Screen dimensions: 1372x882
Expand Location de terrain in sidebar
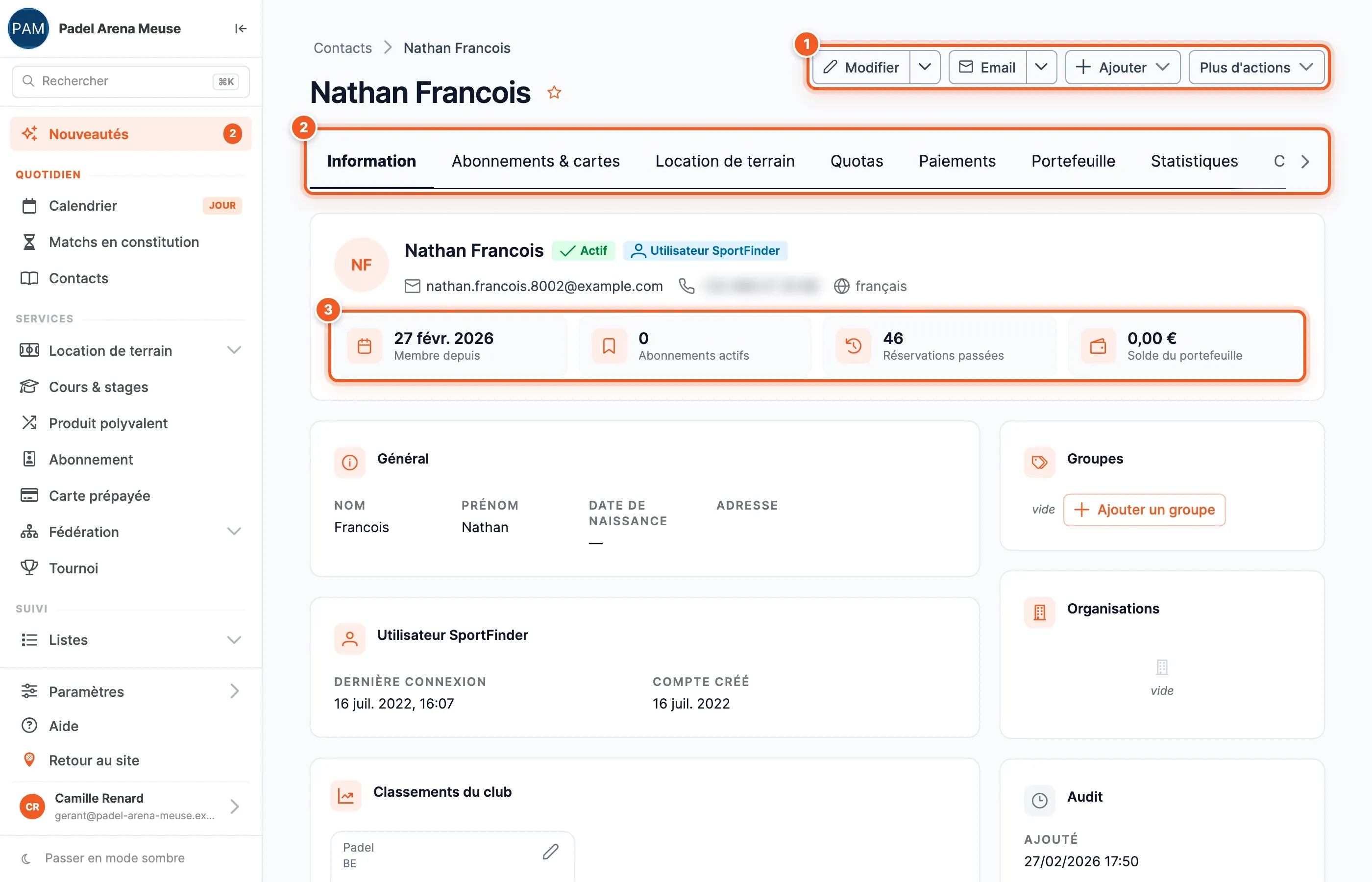234,350
